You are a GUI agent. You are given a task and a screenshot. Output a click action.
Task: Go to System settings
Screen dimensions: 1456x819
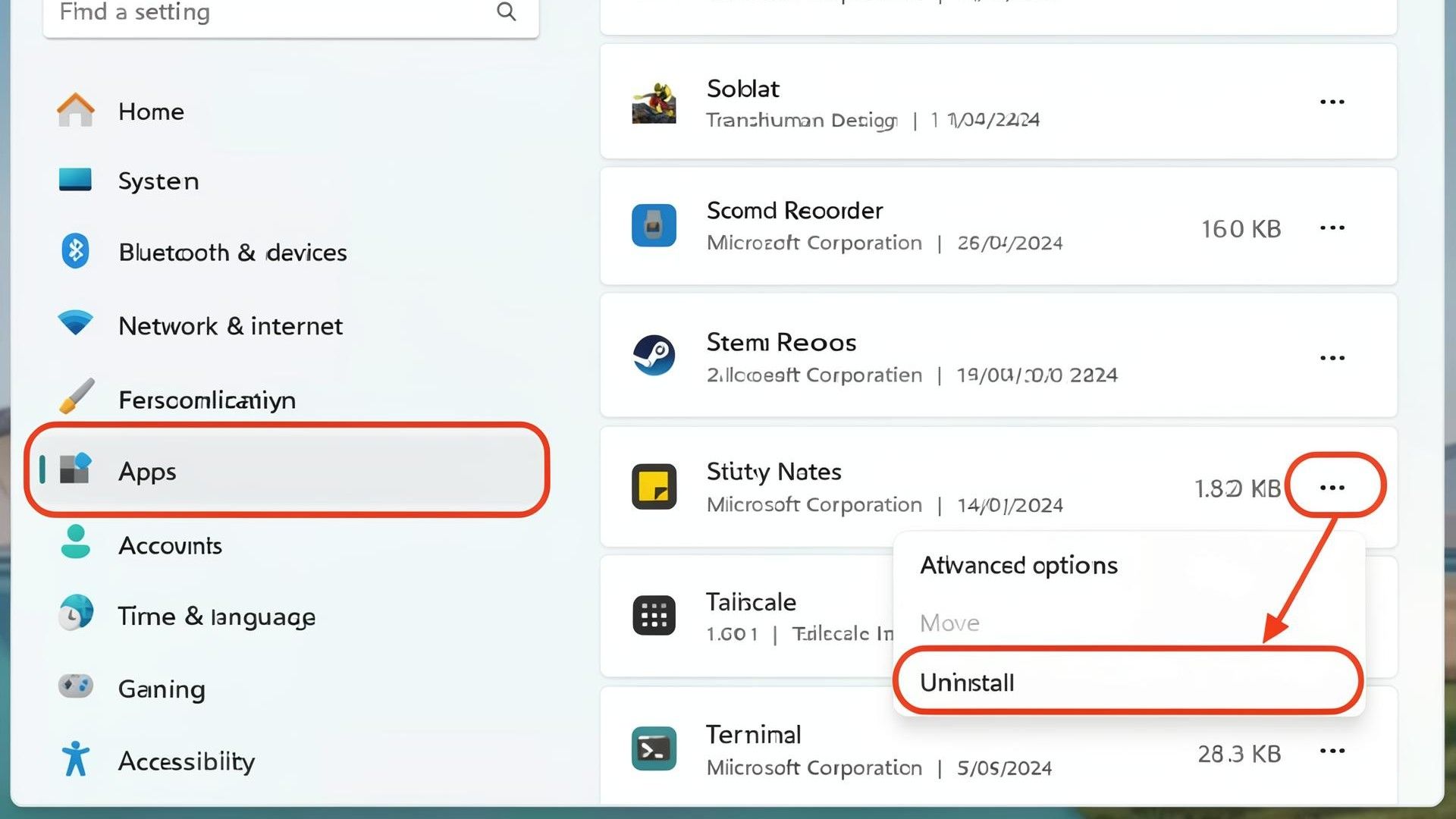[x=158, y=181]
